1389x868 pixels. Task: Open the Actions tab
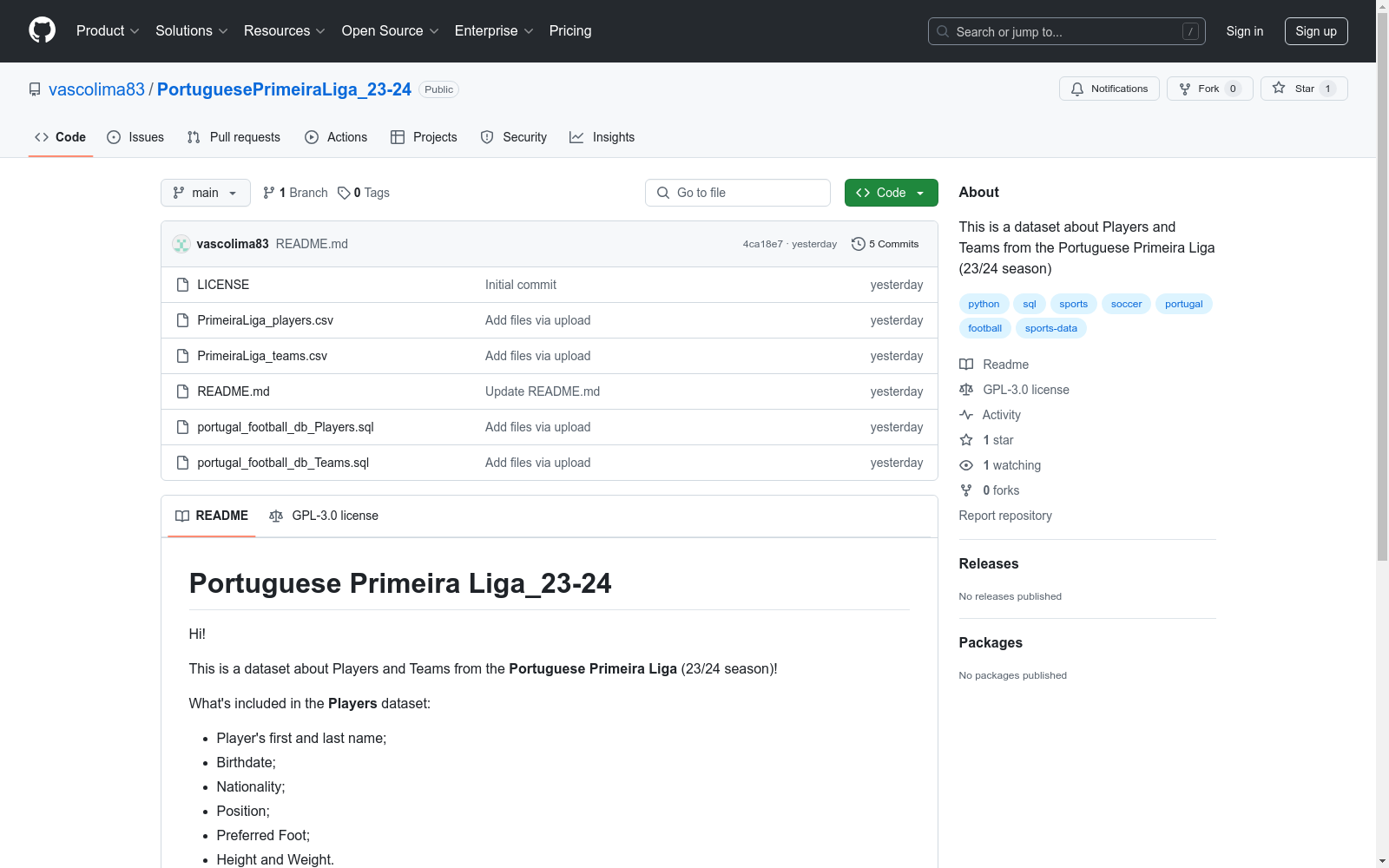click(336, 137)
